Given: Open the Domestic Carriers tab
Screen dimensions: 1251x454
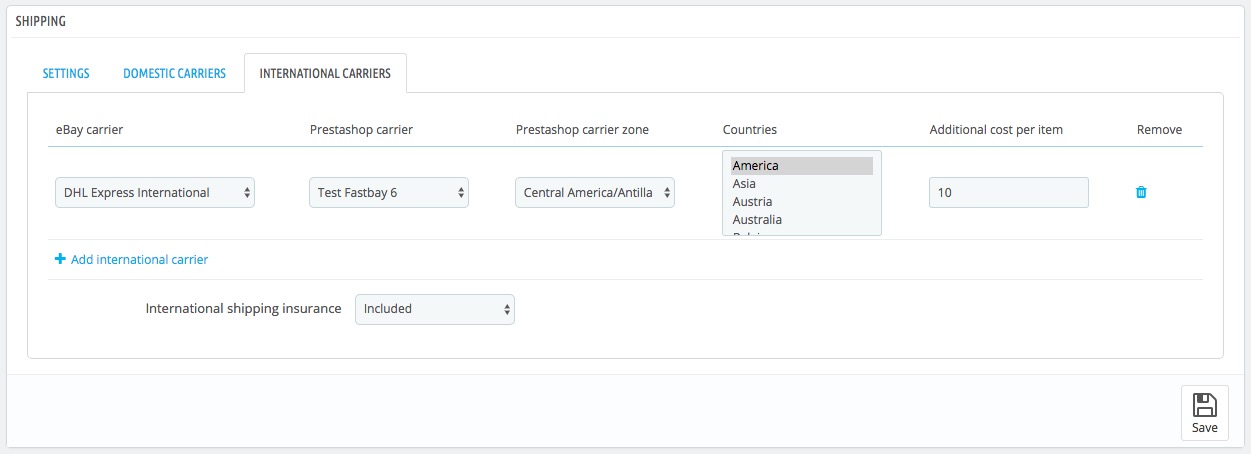Looking at the screenshot, I should click(x=174, y=73).
